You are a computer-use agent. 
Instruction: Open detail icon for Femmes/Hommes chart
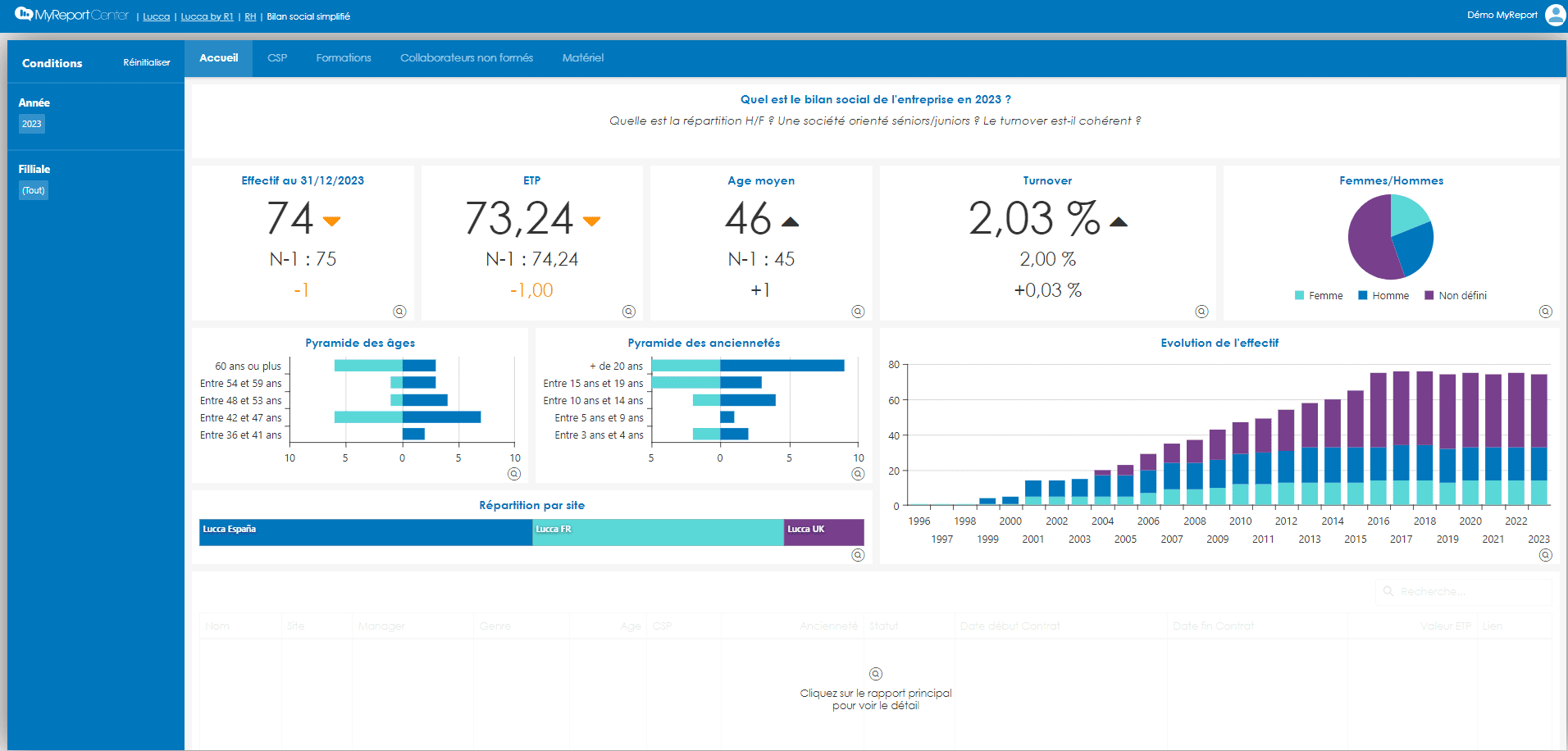1545,312
